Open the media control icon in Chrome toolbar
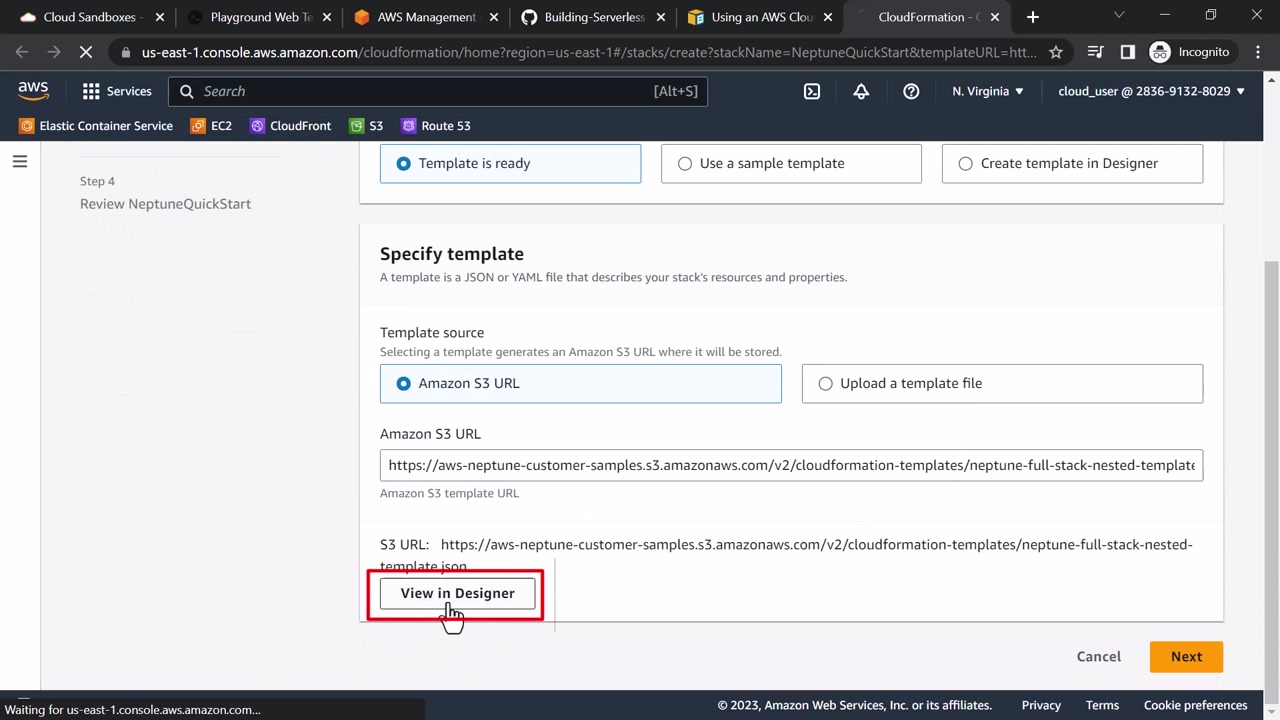The width and height of the screenshot is (1280, 720). tap(1096, 52)
